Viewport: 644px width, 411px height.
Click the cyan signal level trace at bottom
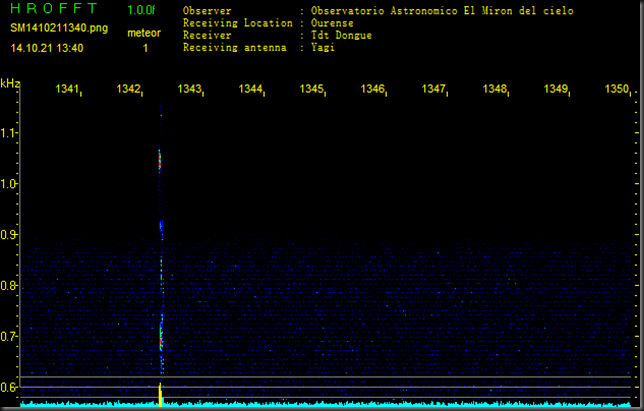tap(325, 404)
